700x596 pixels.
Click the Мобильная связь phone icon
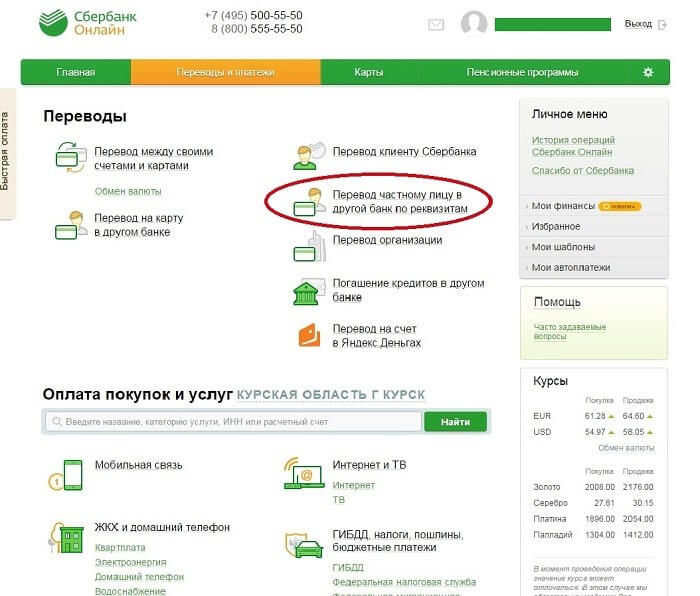(66, 475)
